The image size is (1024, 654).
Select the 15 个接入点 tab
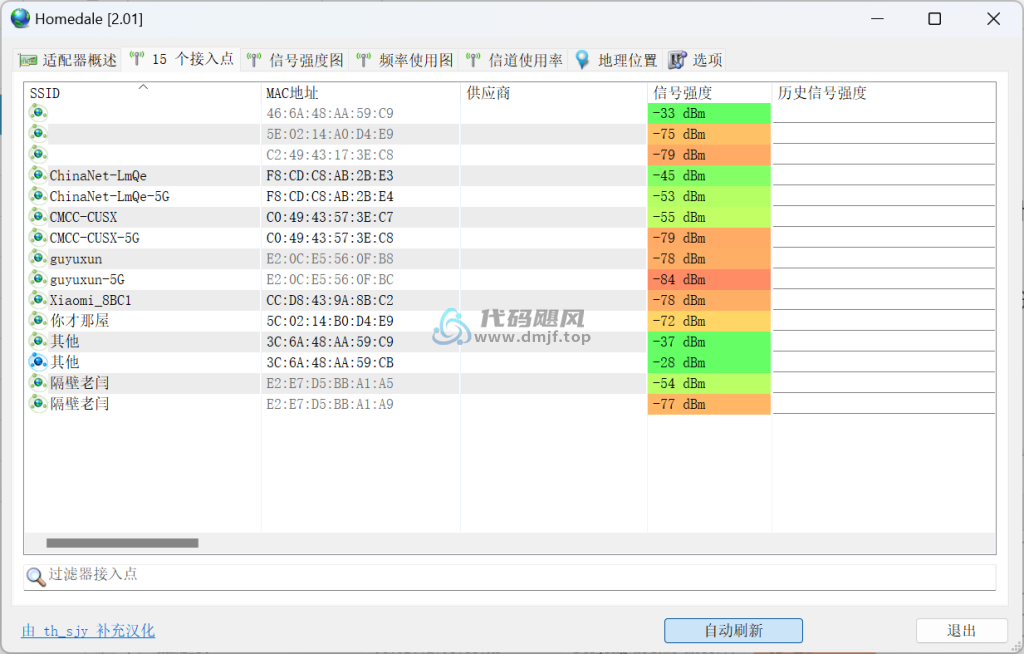point(181,59)
